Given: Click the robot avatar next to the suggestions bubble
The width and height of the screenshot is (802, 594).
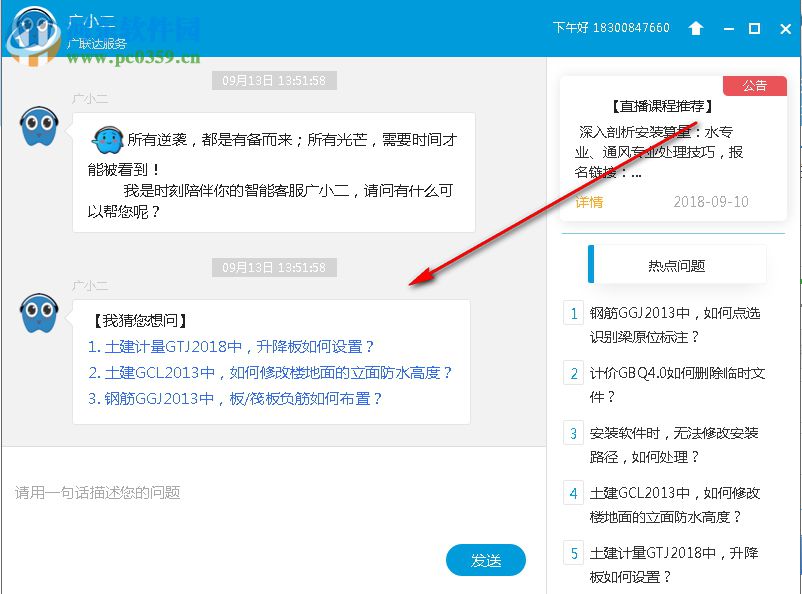Looking at the screenshot, I should click(x=38, y=315).
